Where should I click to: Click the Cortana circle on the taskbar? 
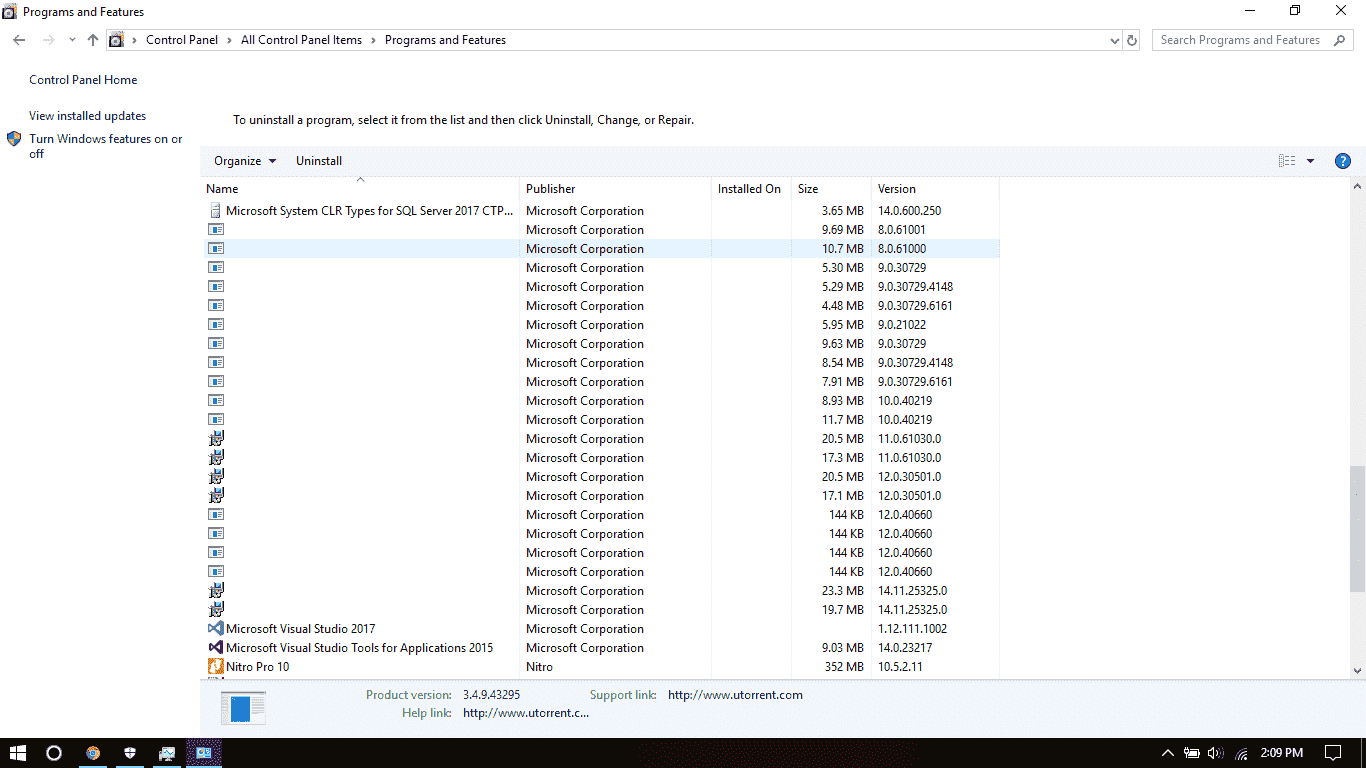tap(54, 753)
